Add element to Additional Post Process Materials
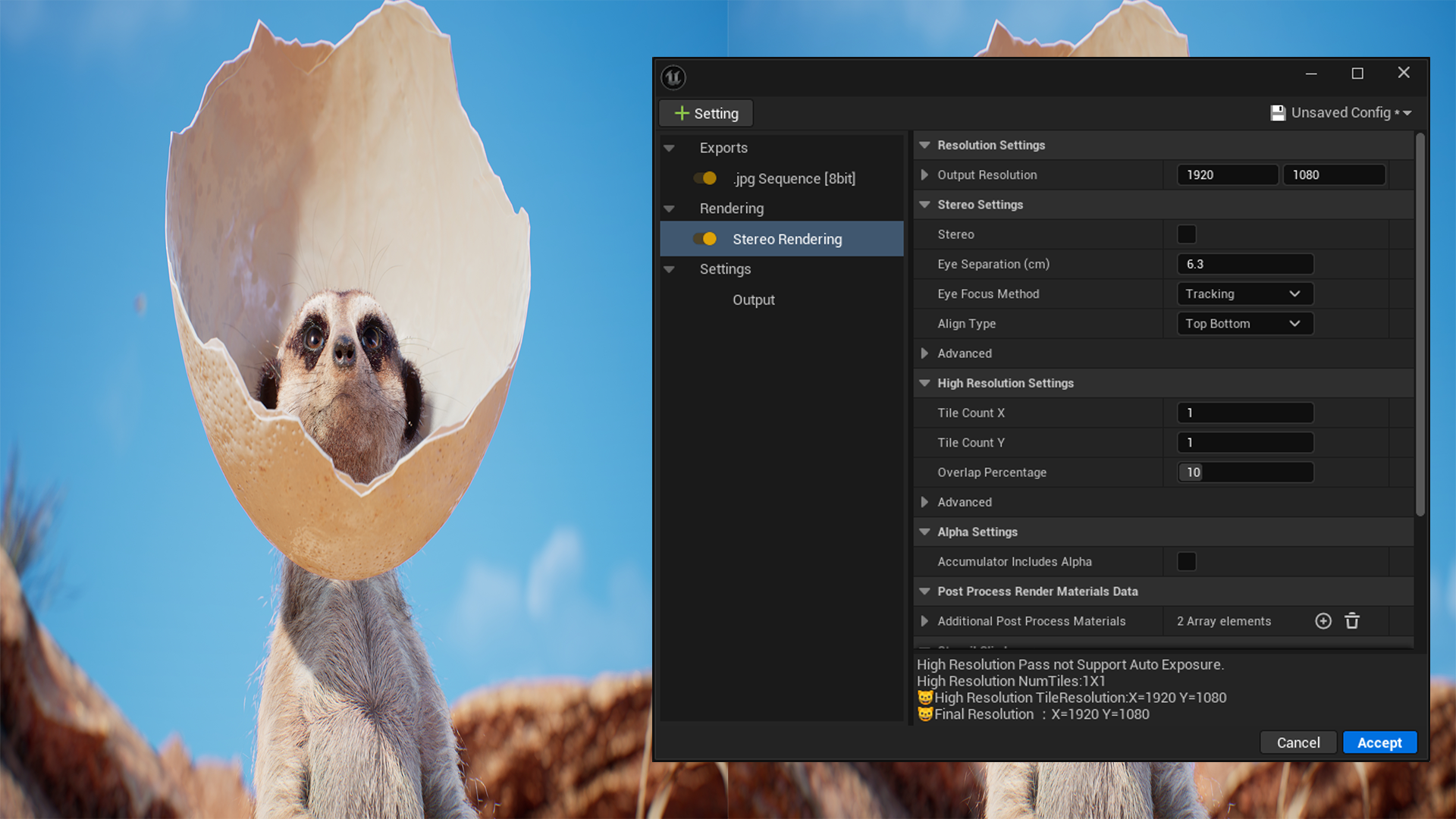Viewport: 1456px width, 819px height. click(1323, 621)
